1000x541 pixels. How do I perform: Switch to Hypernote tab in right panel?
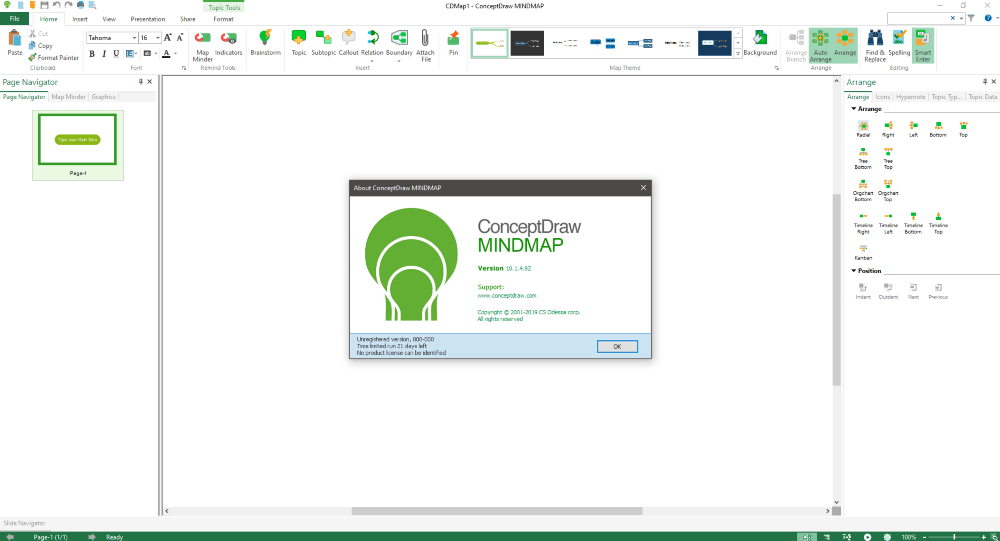pos(910,97)
